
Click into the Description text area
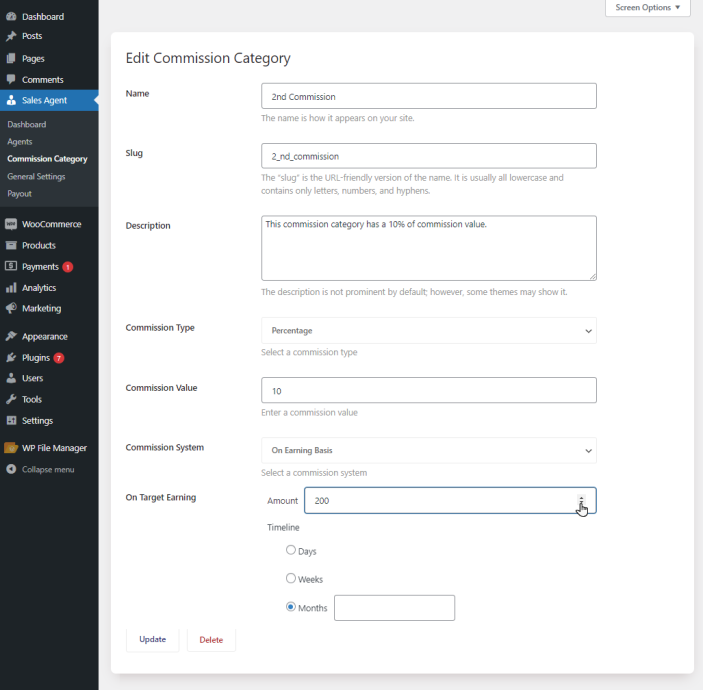click(428, 248)
